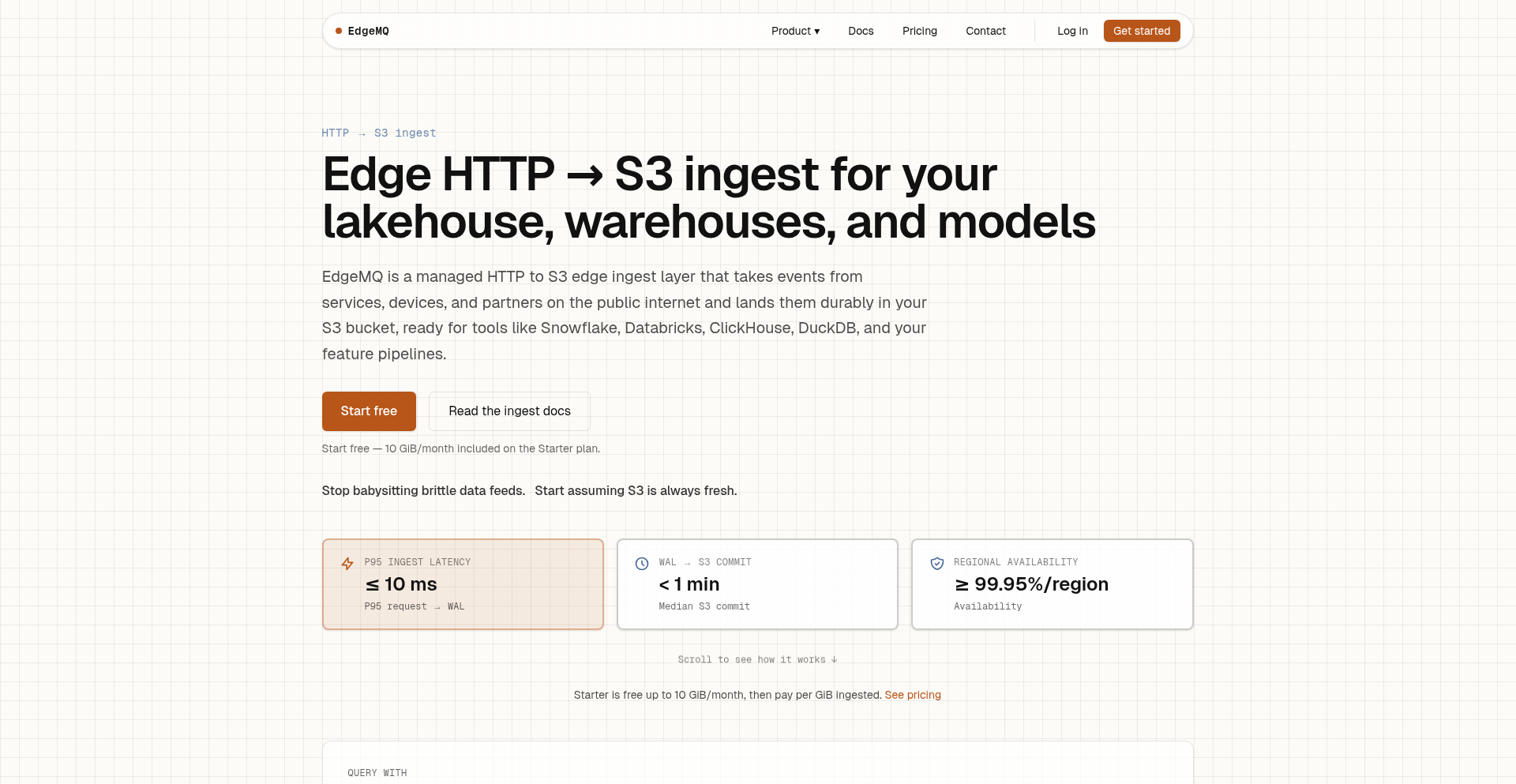The image size is (1516, 784).
Task: Go to Pricing in the navigation
Action: pos(920,32)
